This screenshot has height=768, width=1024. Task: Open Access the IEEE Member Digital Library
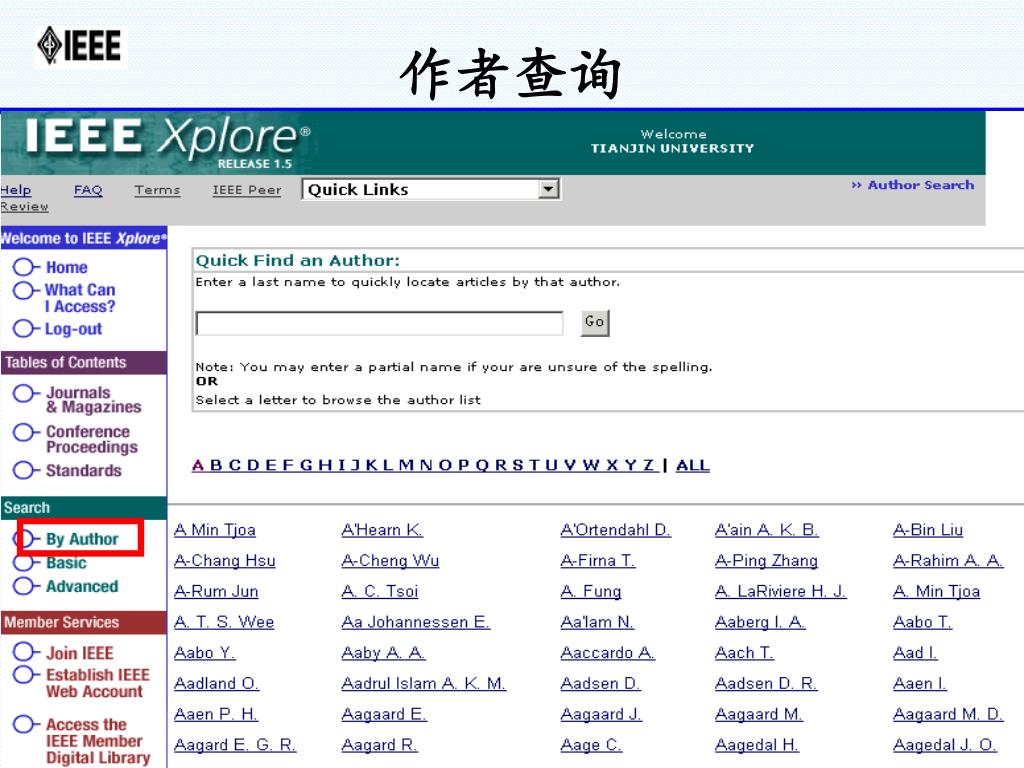(x=98, y=741)
